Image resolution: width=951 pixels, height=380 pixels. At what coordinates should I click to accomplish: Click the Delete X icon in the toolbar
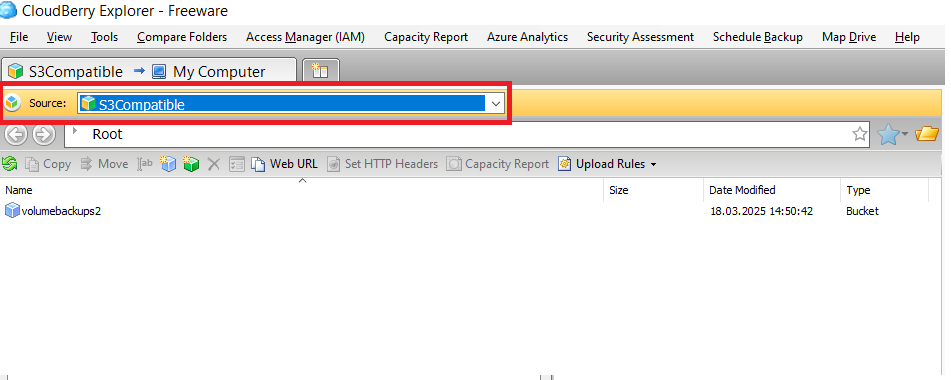213,164
